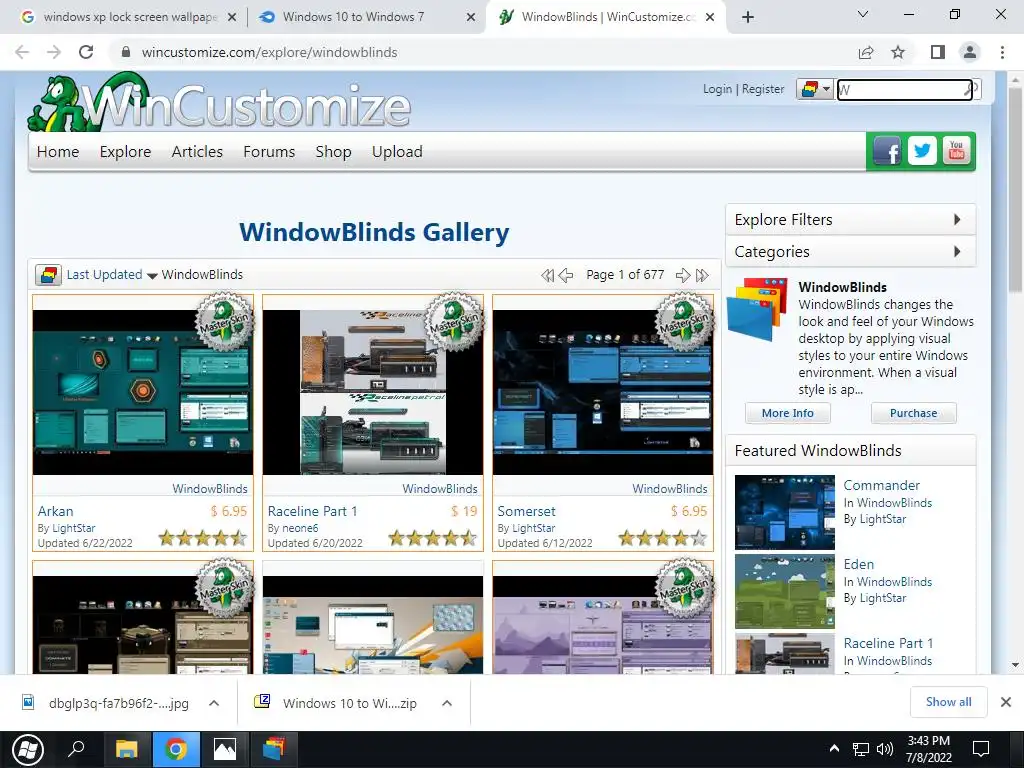Open Last Updated sort dropdown
The height and width of the screenshot is (768, 1024).
[112, 275]
